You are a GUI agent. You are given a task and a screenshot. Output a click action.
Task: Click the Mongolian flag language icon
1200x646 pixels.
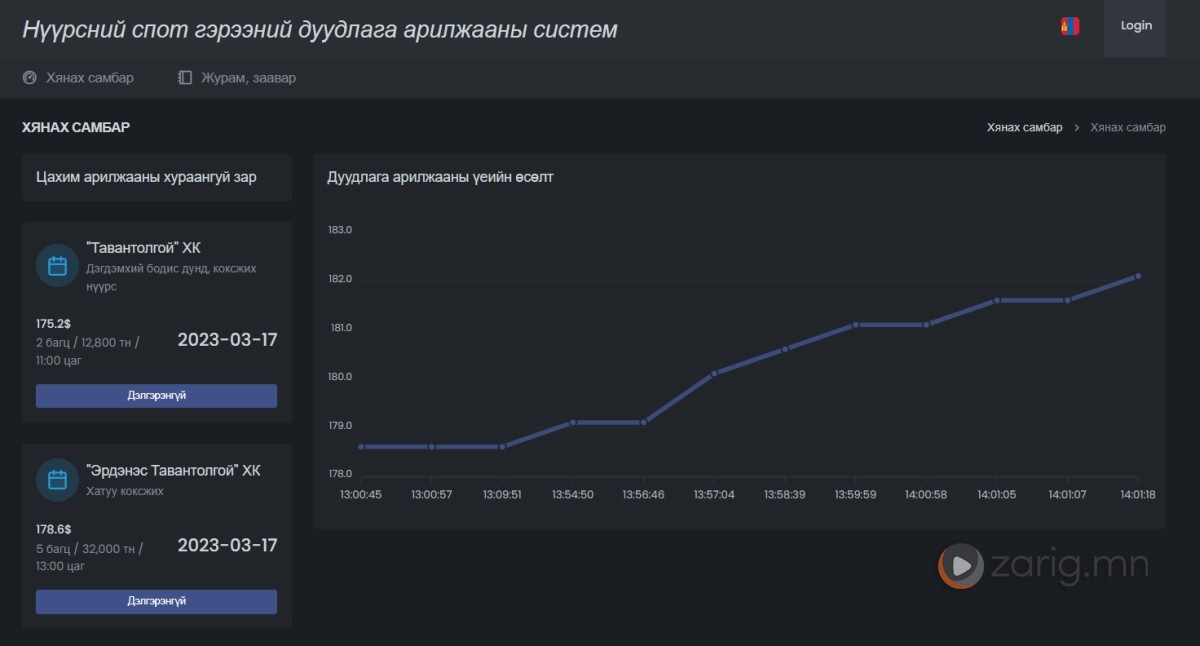point(1070,27)
